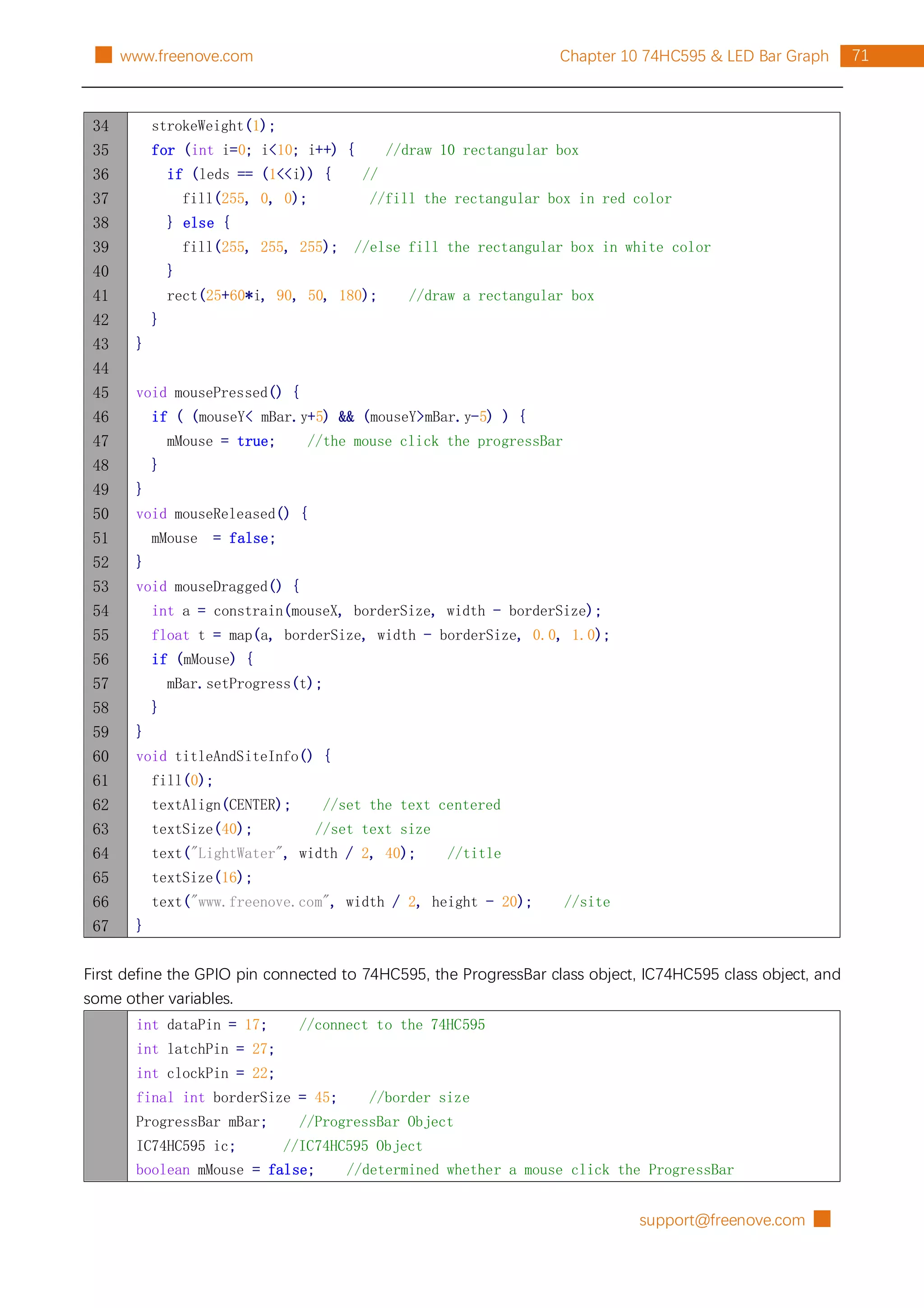Screen dimensions: 924x1308
Task: Click 'void mouseDragged() {' declaration
Action: (x=217, y=587)
